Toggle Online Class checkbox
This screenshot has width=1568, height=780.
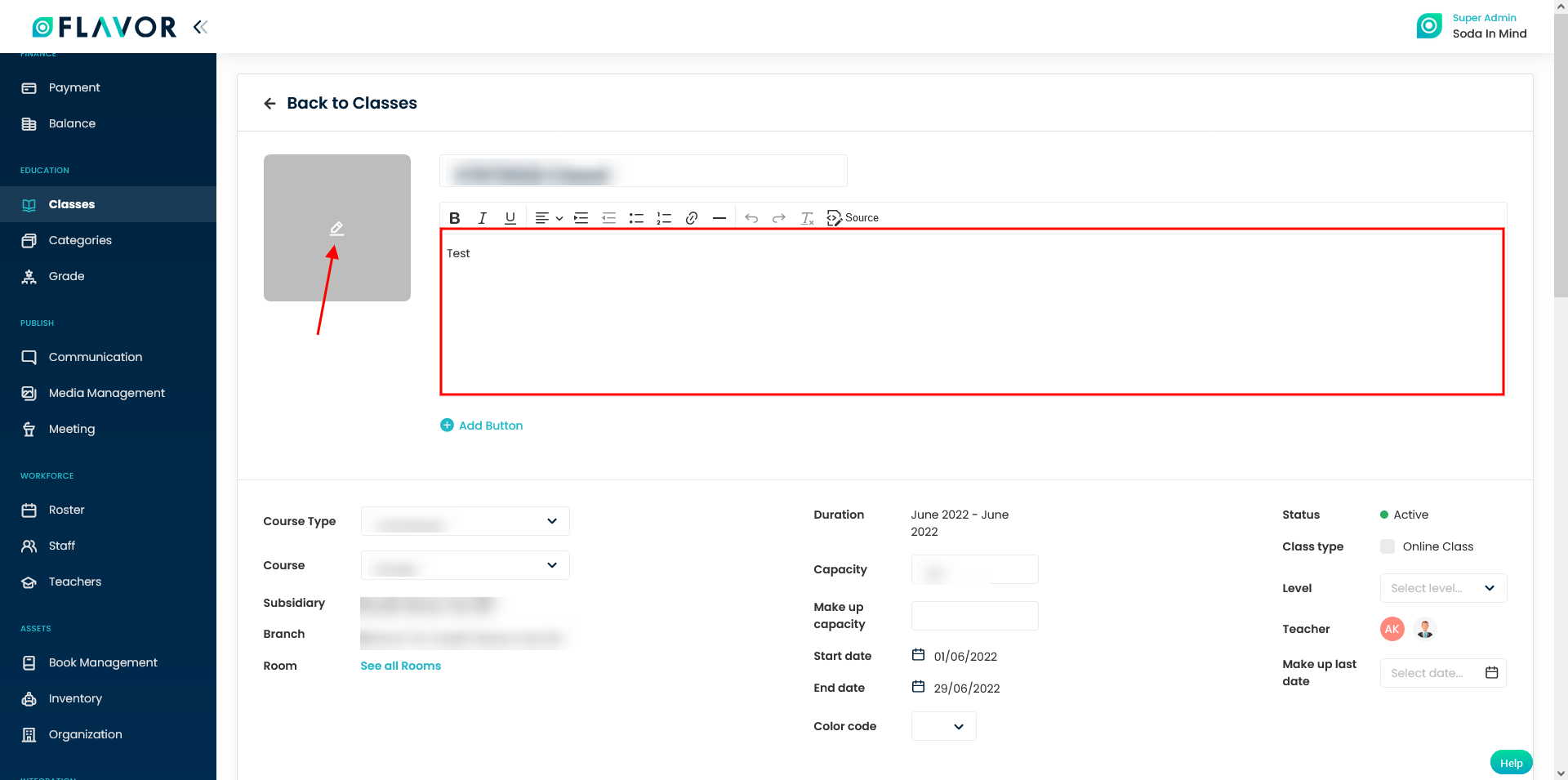pyautogui.click(x=1388, y=546)
